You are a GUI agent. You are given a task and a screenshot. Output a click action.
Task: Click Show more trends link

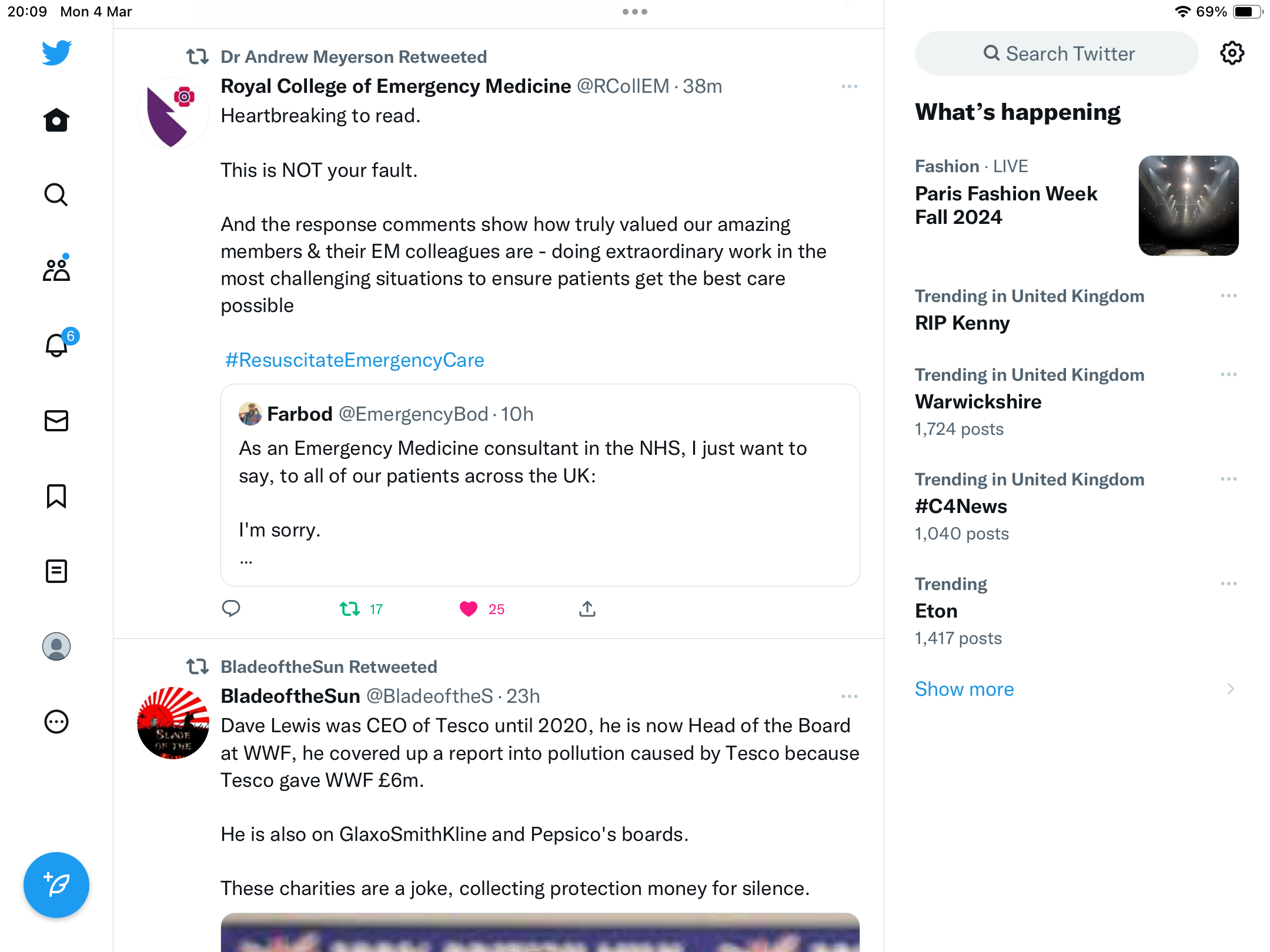(964, 689)
